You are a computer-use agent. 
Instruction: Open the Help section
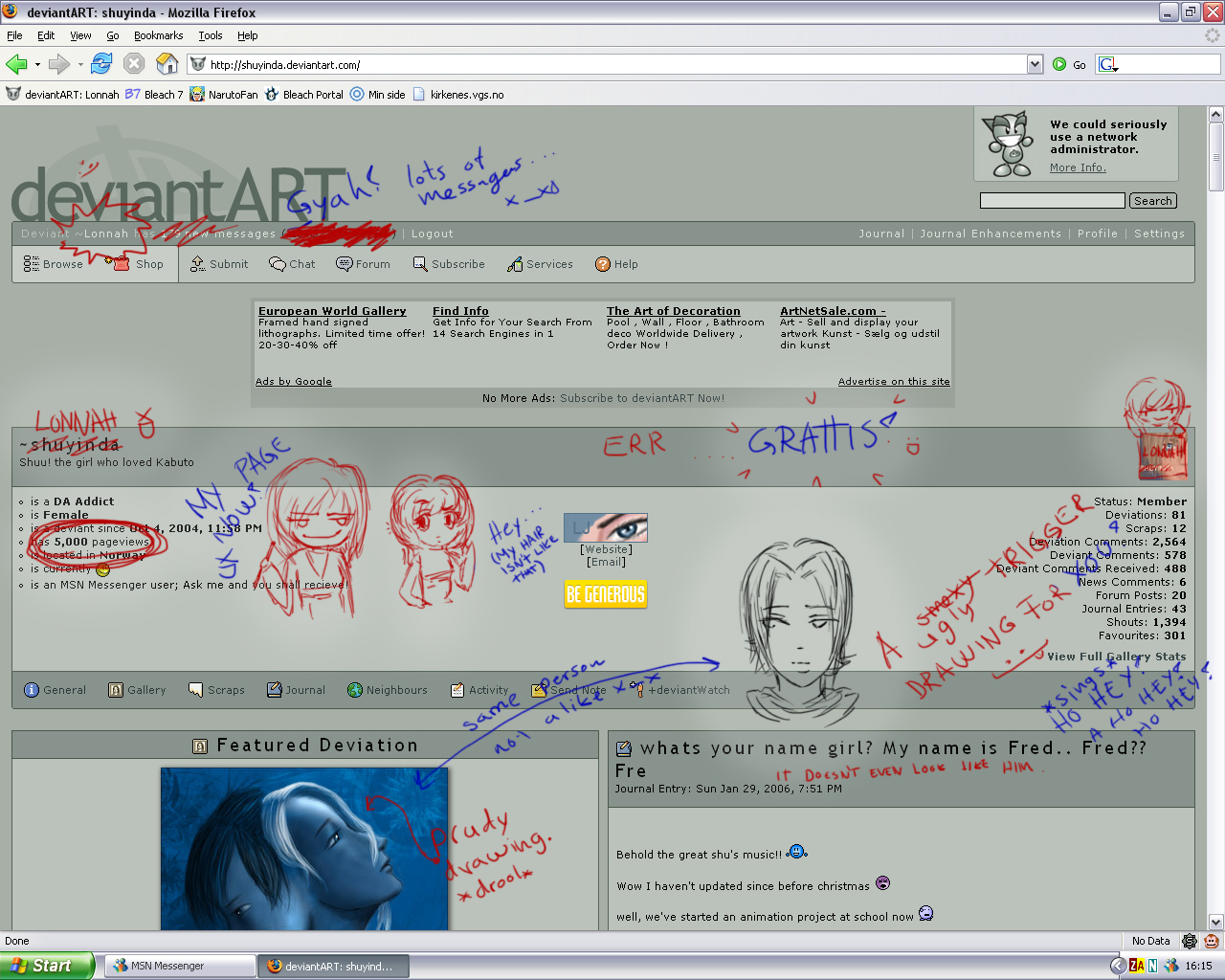[x=616, y=264]
